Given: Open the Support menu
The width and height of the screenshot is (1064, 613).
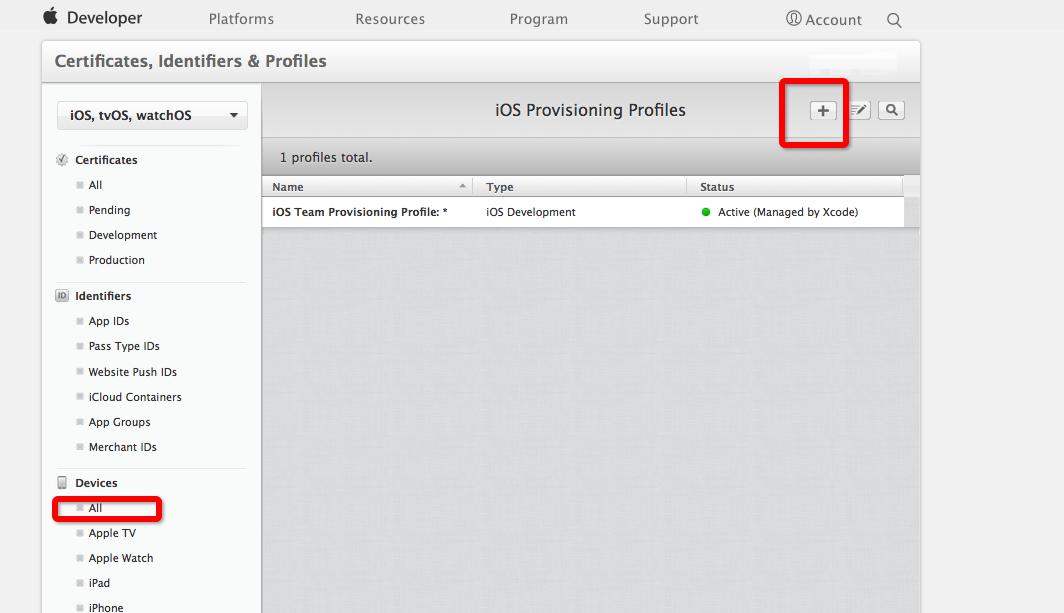Looking at the screenshot, I should tap(671, 19).
